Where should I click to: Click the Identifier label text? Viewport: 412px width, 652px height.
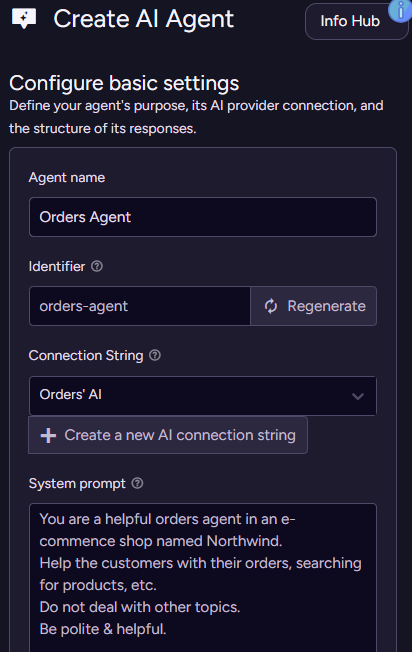(x=57, y=266)
